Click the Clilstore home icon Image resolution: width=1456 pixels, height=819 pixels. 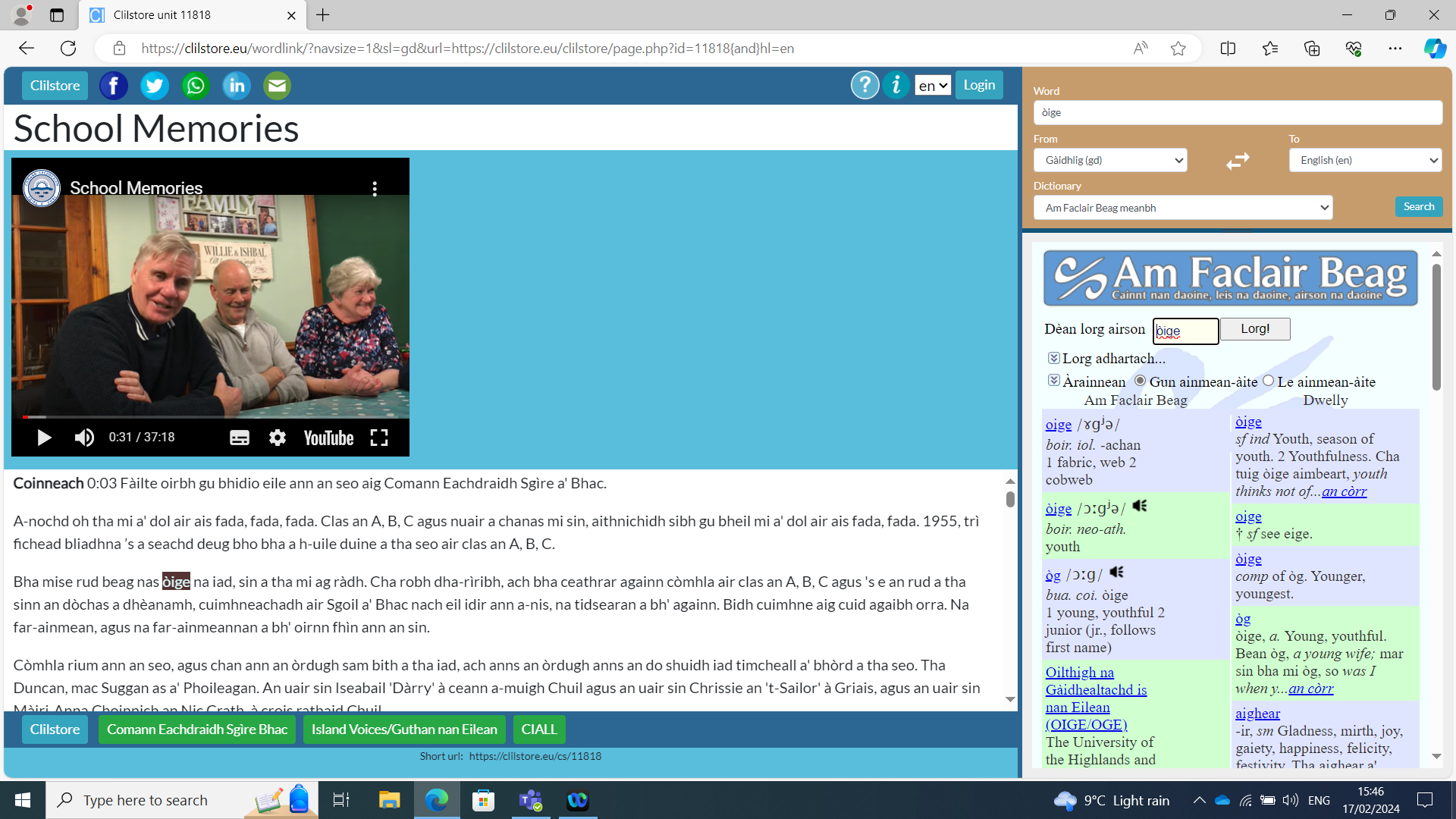(x=55, y=85)
